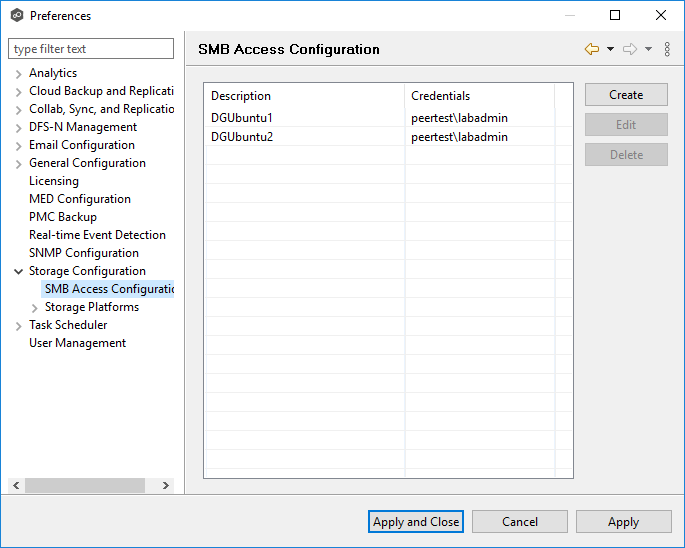Screen dimensions: 685x548
Task: Expand the Analytics tree node
Action: [x=19, y=73]
